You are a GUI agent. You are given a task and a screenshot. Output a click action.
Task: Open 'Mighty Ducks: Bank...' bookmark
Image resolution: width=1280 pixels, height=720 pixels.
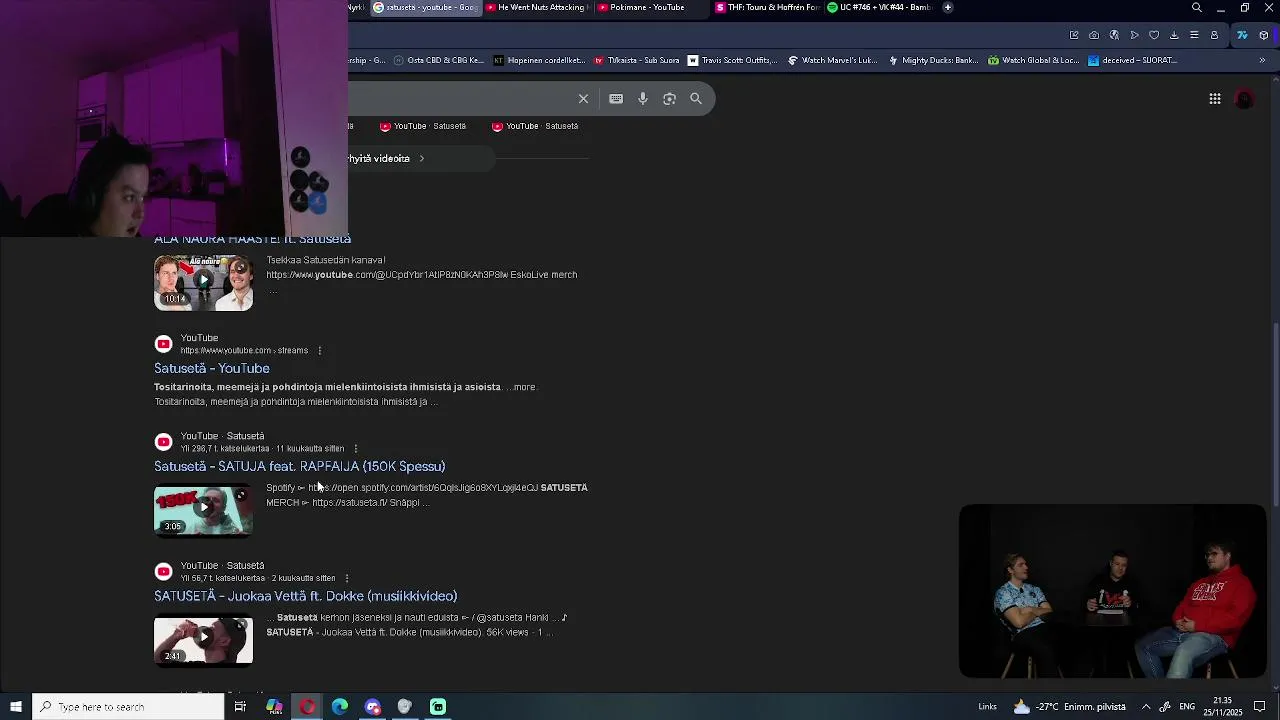pos(933,60)
